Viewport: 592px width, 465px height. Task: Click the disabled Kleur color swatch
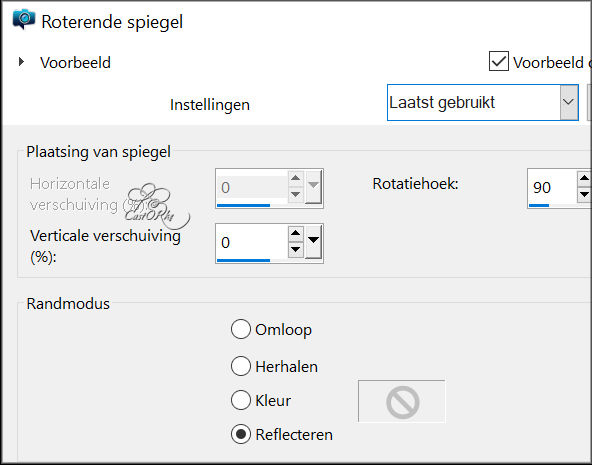402,401
